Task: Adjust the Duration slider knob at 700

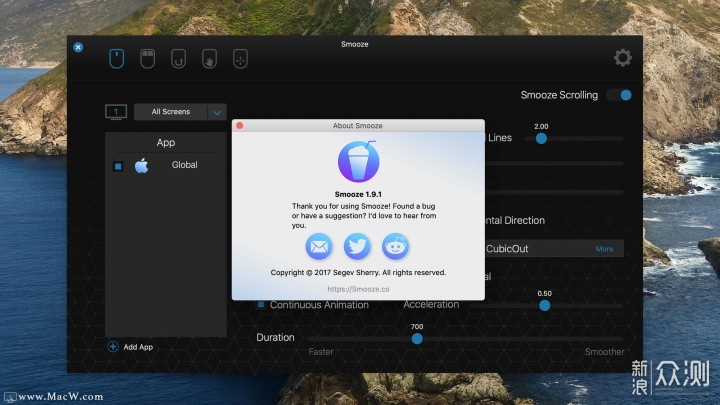Action: (417, 339)
